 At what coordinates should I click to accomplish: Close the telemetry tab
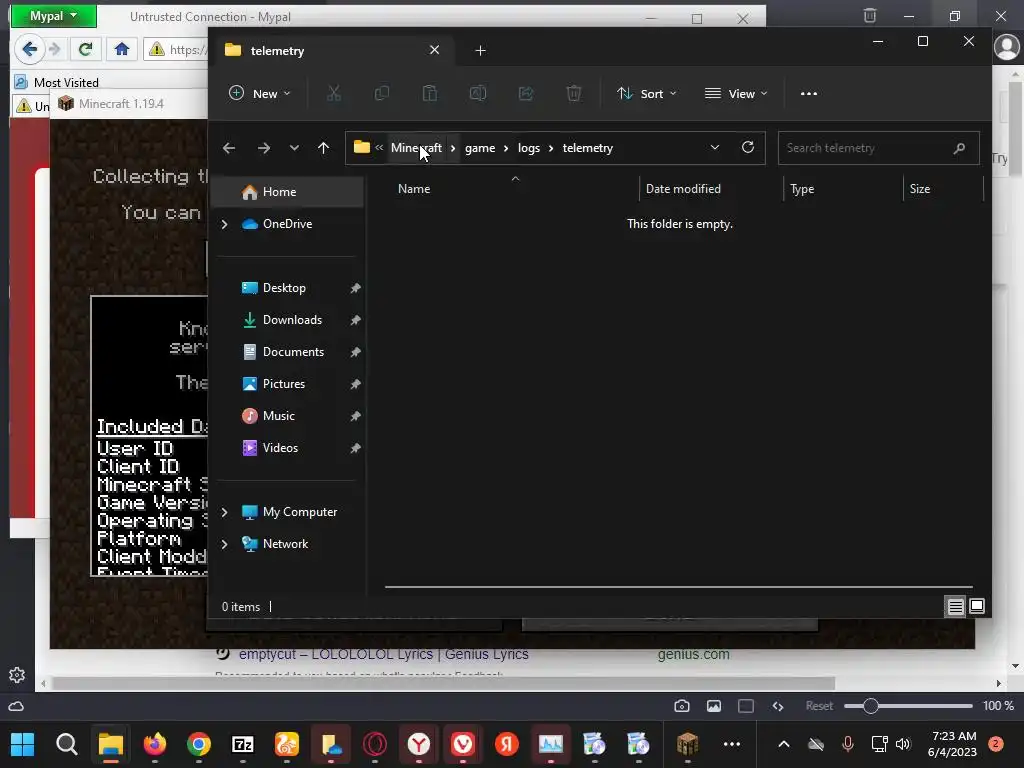point(434,50)
